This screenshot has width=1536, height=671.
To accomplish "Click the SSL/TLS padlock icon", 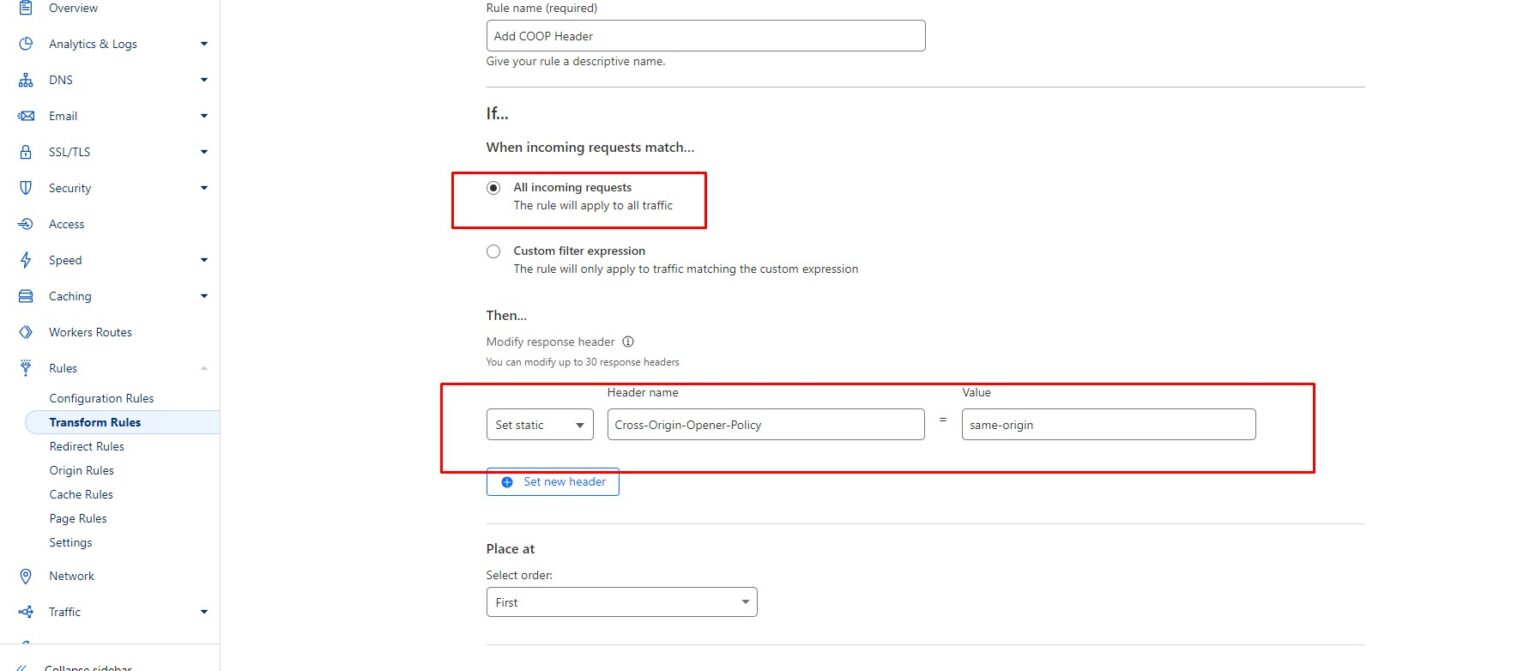I will 26,152.
